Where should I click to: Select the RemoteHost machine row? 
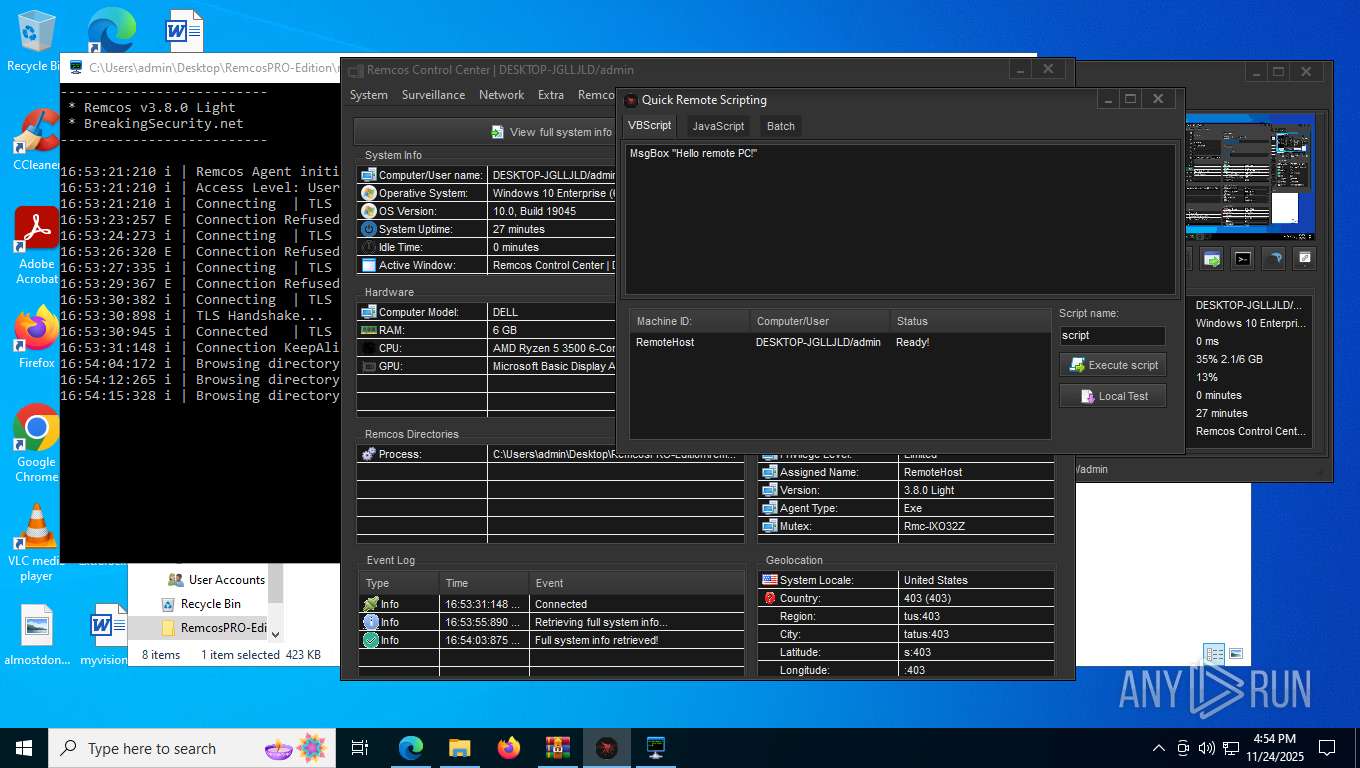point(840,342)
